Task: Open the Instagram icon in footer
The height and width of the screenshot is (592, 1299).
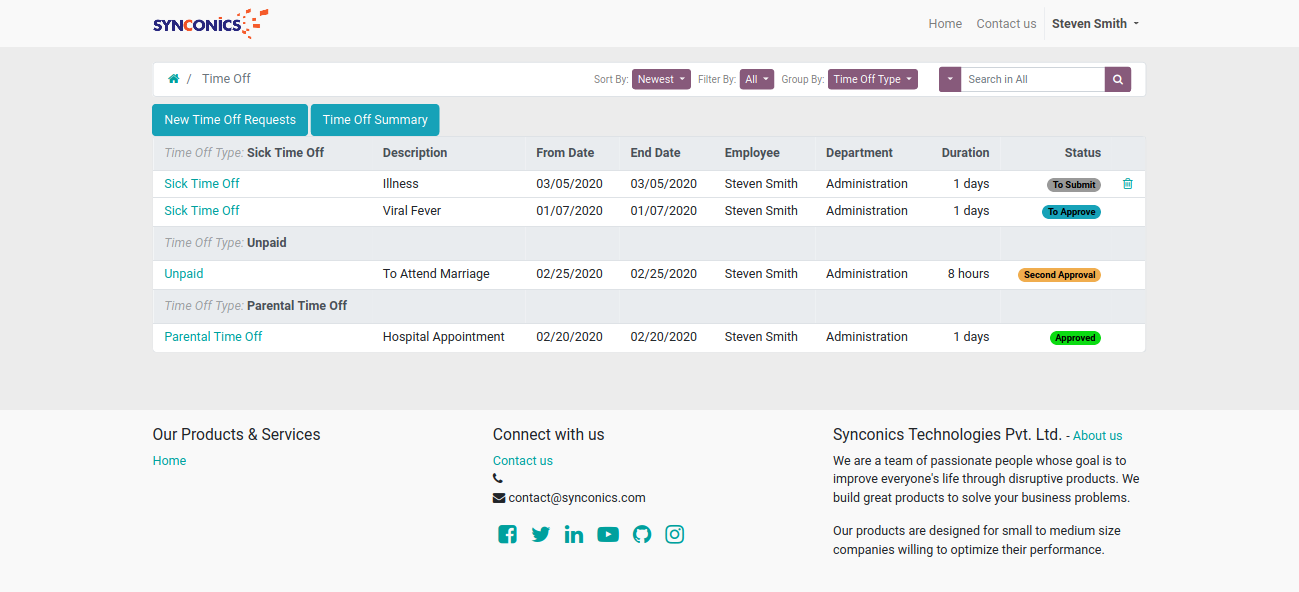Action: (675, 534)
